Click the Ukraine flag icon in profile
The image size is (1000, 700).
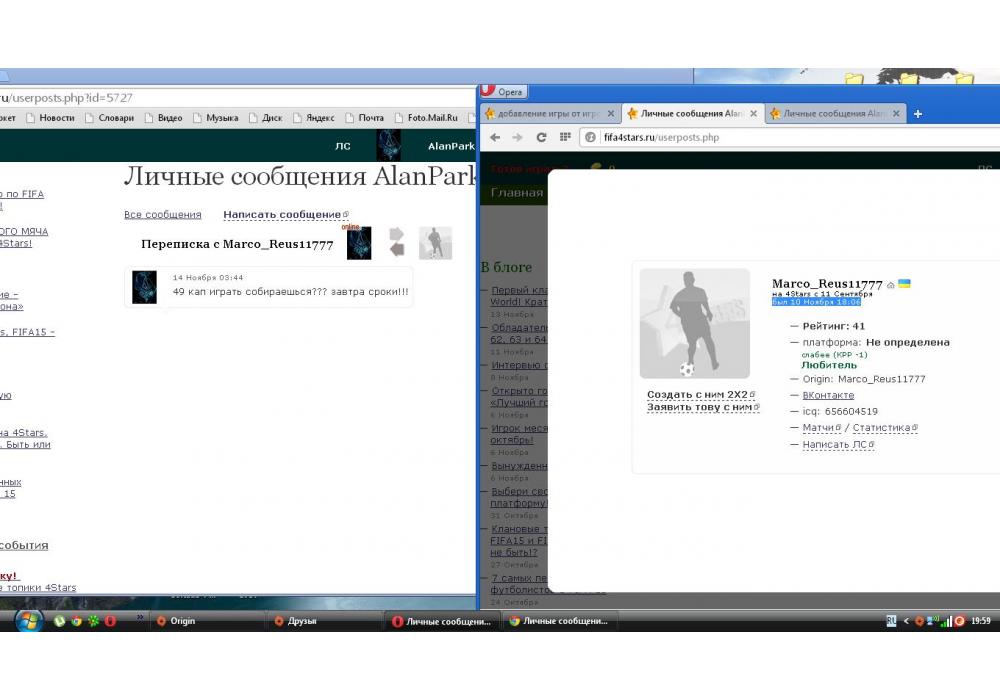904,284
